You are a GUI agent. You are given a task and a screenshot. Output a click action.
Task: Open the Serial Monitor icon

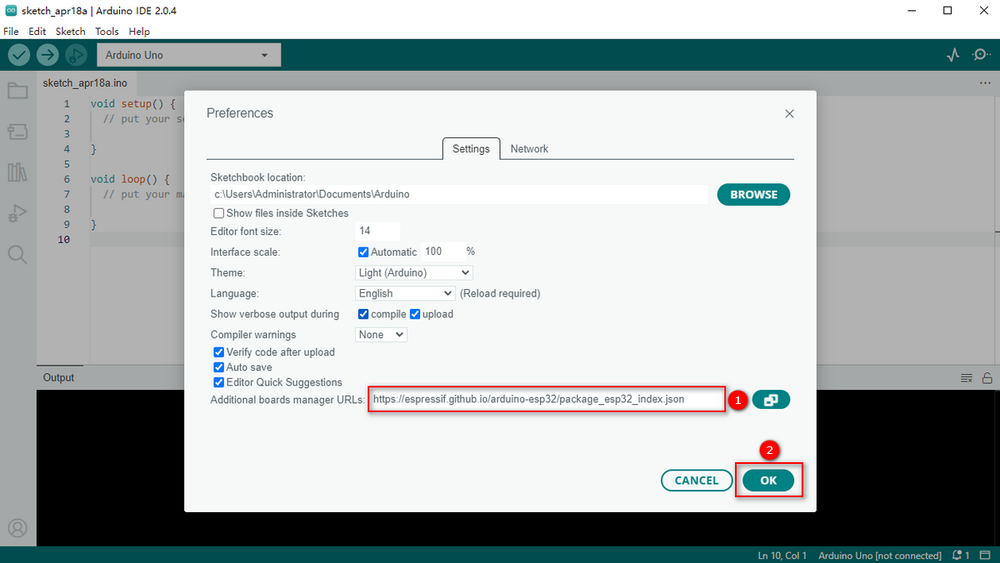981,55
